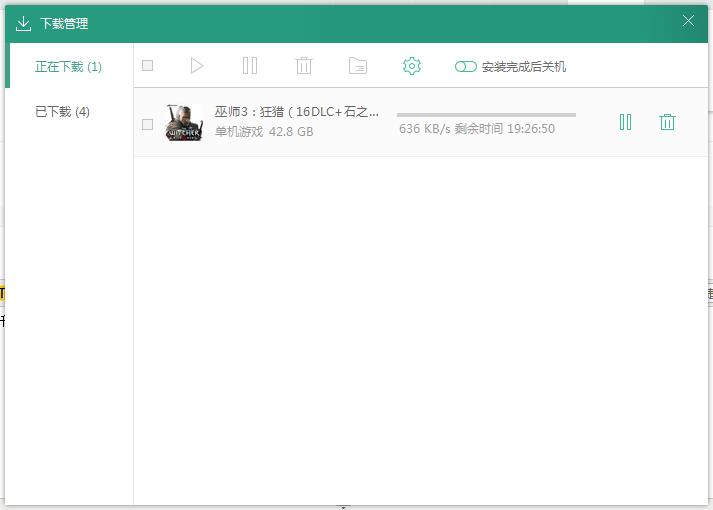Click the toolbar pause-all icon
The image size is (713, 510).
click(250, 66)
